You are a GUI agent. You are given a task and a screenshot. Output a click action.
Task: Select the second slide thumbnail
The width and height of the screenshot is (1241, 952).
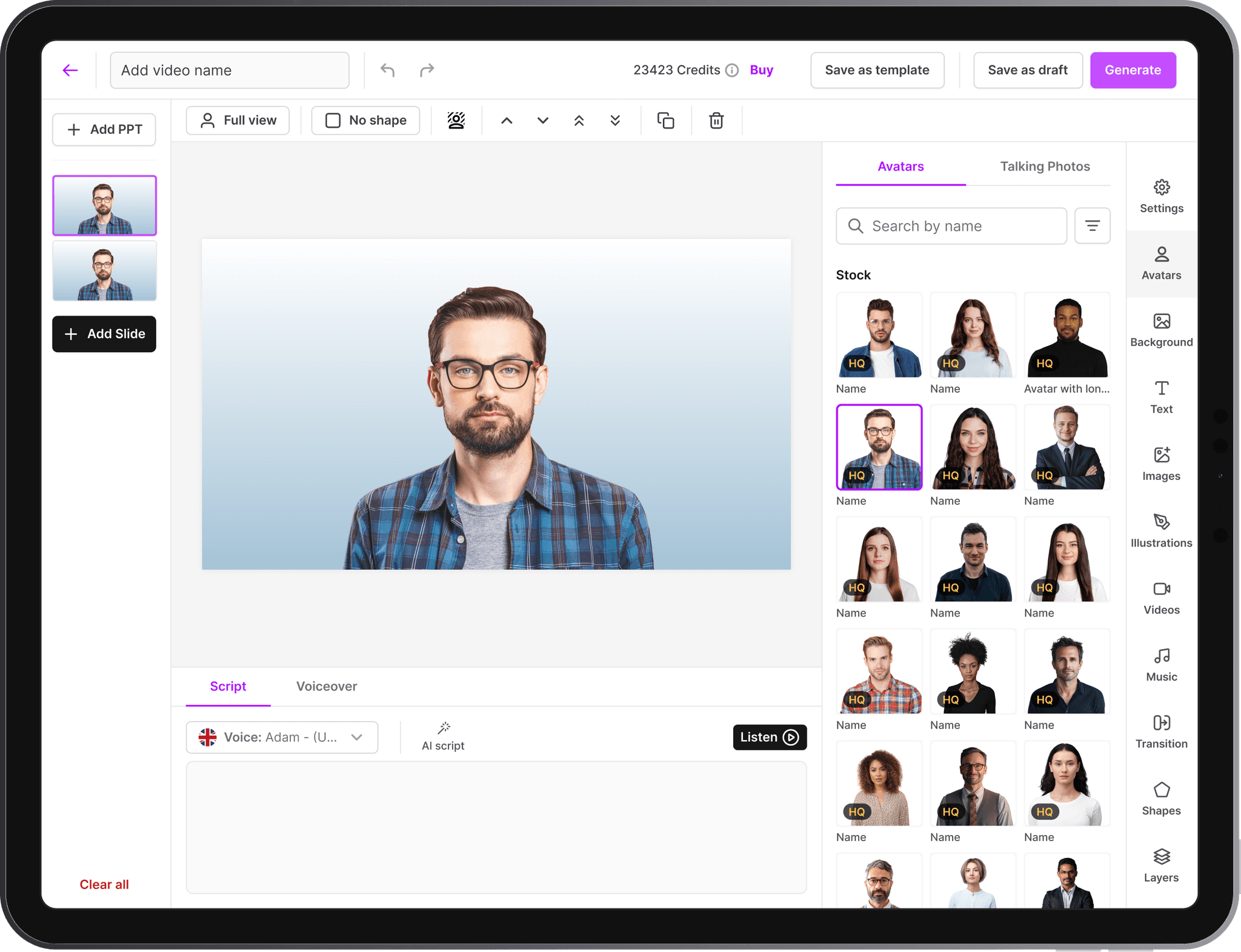point(104,271)
